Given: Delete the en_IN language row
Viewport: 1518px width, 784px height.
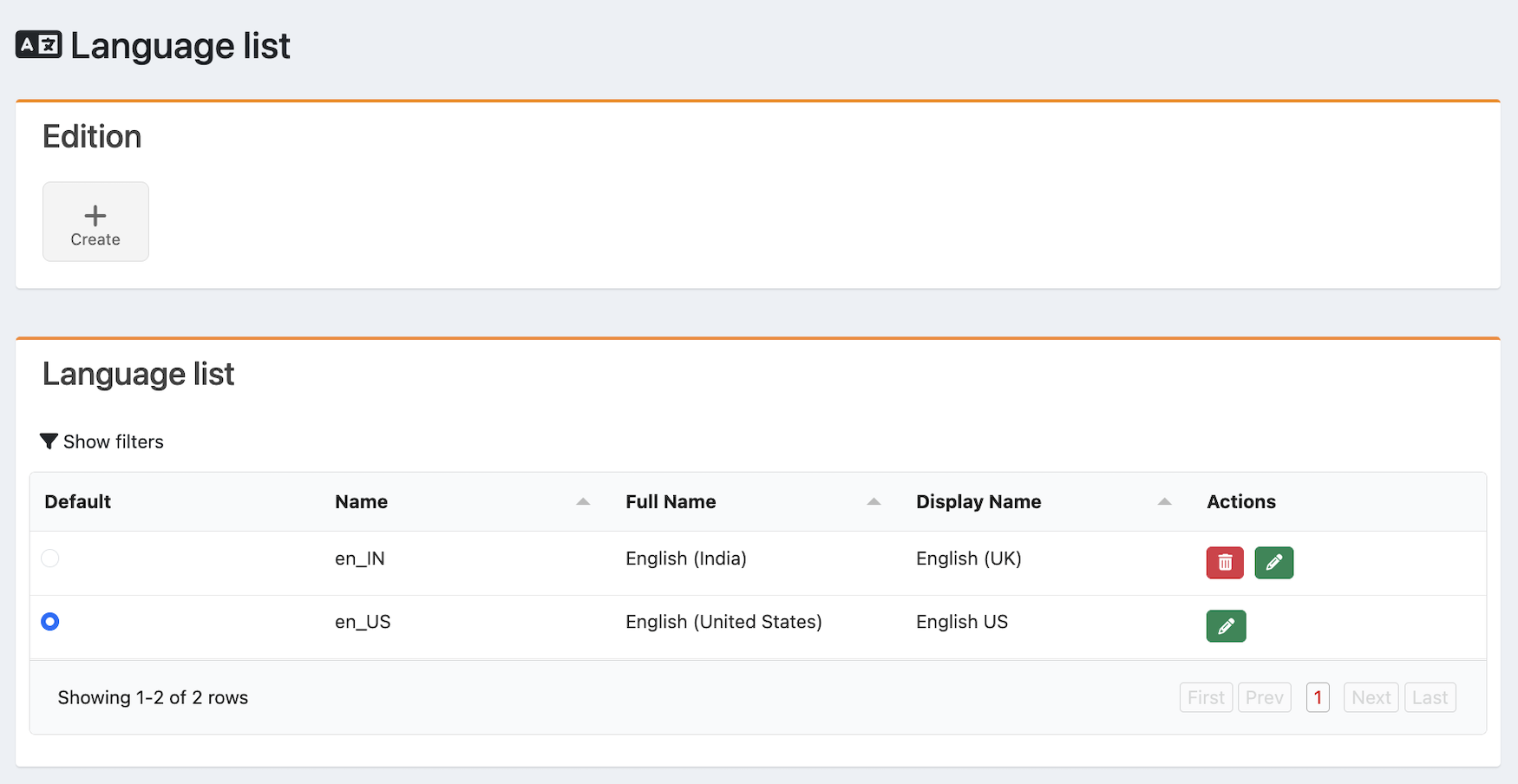Looking at the screenshot, I should pos(1225,563).
